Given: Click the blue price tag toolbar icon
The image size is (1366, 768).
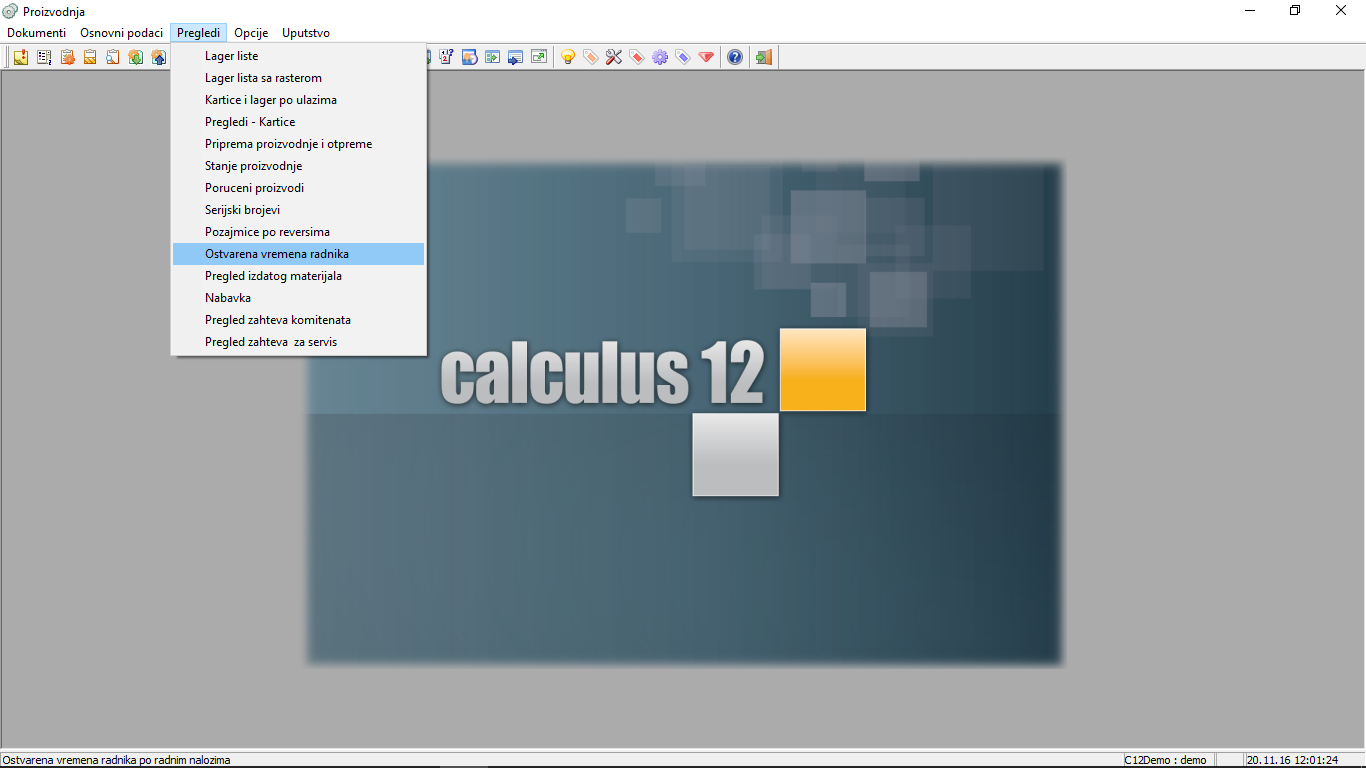Looking at the screenshot, I should point(683,57).
